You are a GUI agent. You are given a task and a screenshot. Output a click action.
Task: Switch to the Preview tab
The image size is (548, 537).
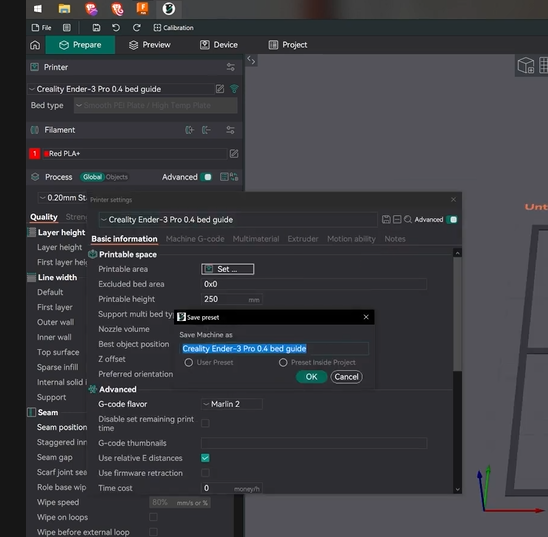(x=150, y=45)
